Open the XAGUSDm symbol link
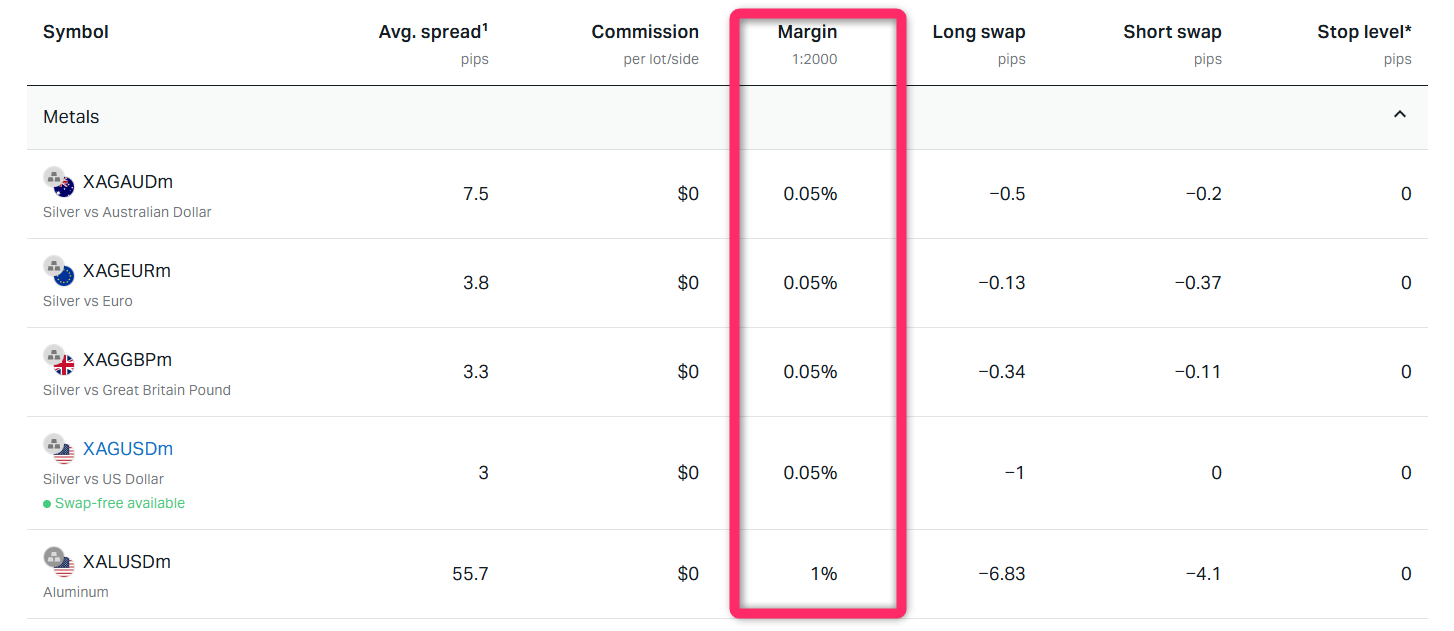Screen dimensions: 1454x631 tap(128, 449)
